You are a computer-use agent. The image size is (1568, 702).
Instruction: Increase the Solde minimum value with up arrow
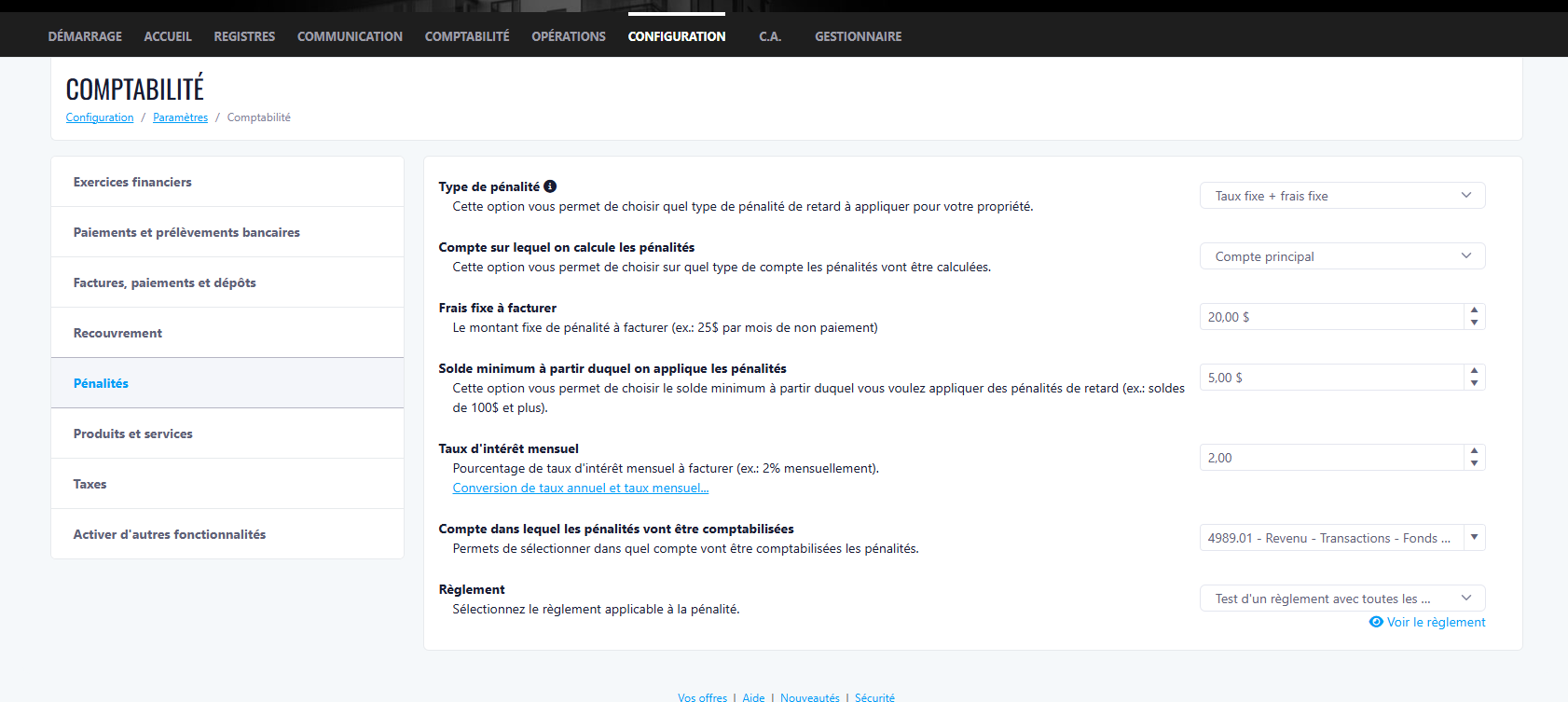tap(1474, 371)
